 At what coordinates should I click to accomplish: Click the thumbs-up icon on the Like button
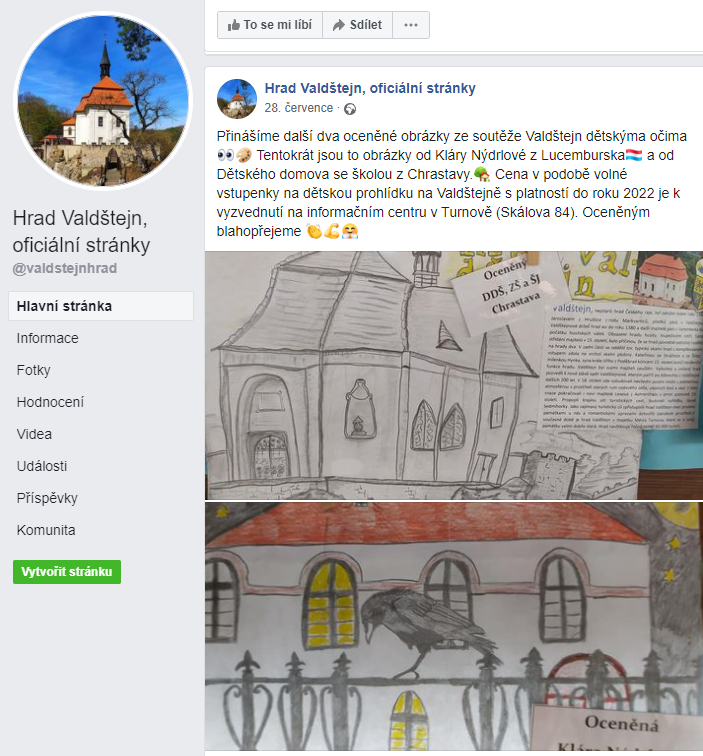point(234,25)
